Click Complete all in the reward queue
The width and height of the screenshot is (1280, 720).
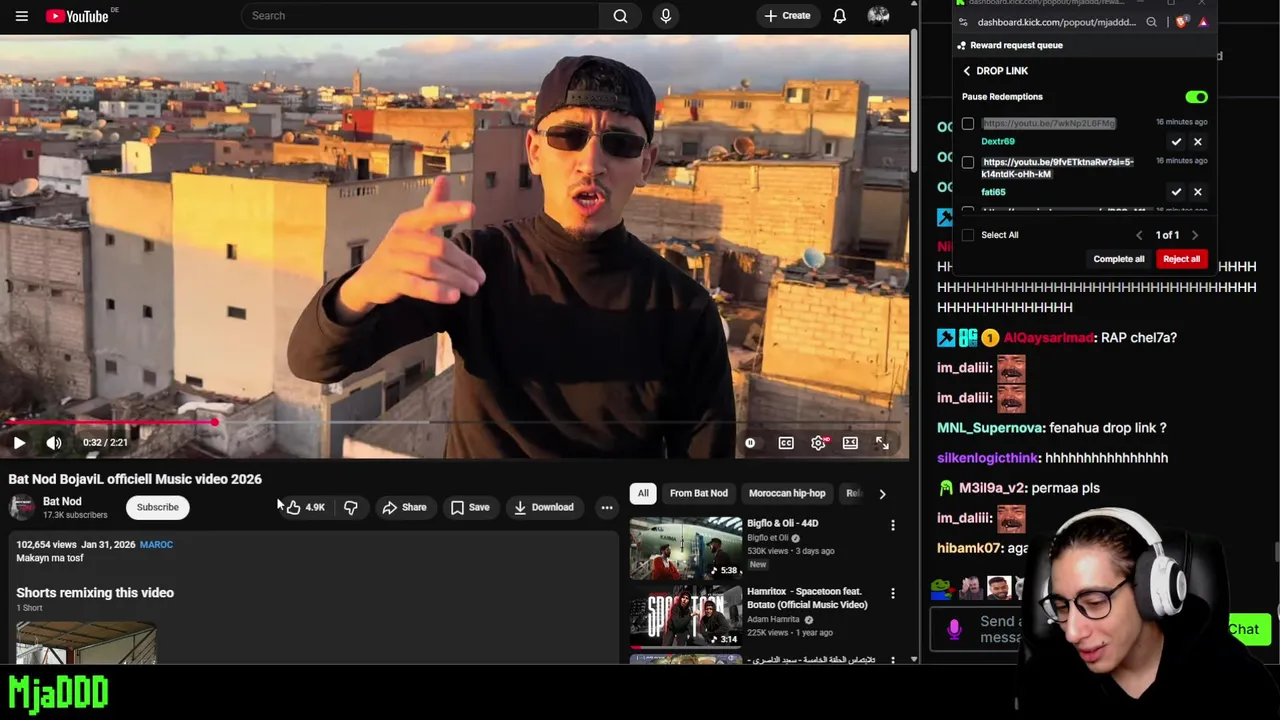tap(1118, 259)
